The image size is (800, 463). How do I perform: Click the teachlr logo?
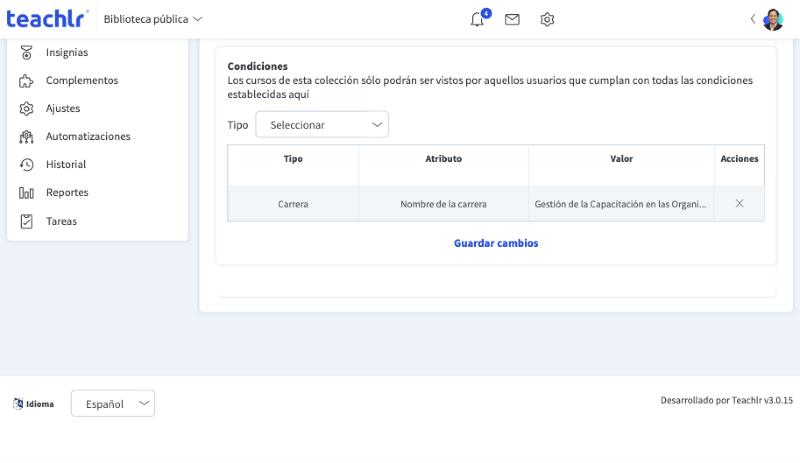click(47, 19)
